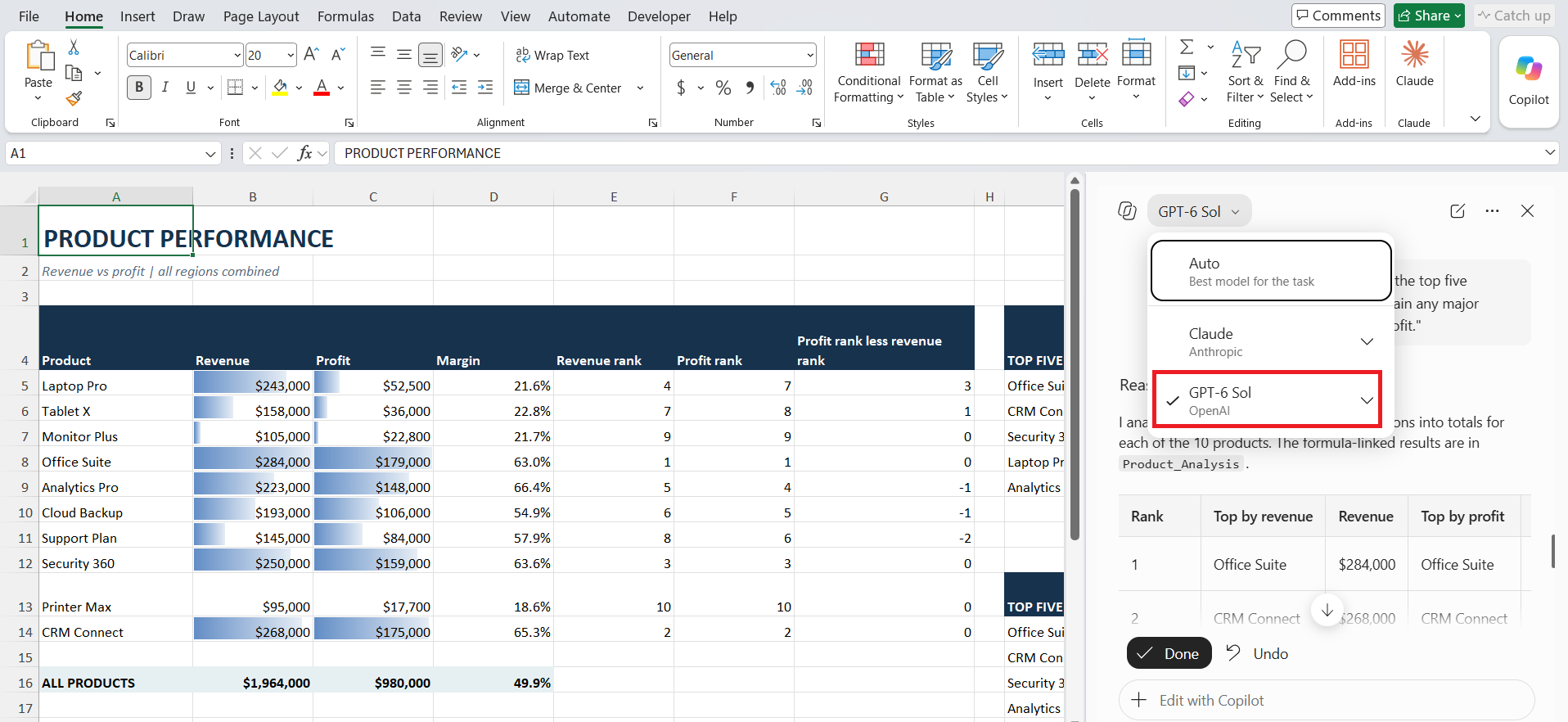Open the font size dropdown
The width and height of the screenshot is (1568, 722).
coord(291,55)
